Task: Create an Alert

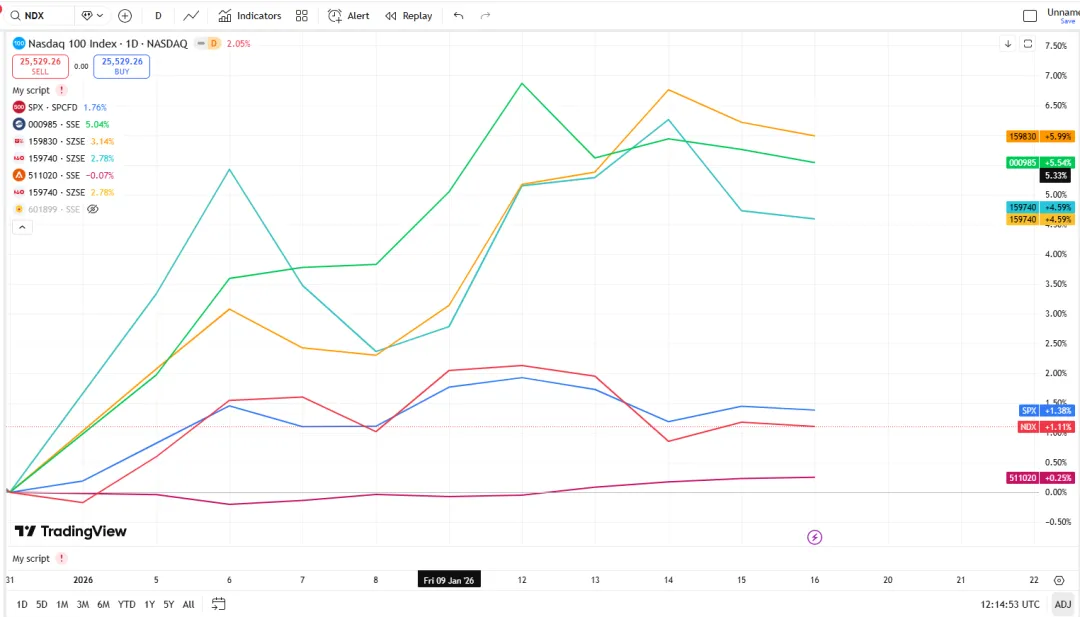Action: [349, 15]
